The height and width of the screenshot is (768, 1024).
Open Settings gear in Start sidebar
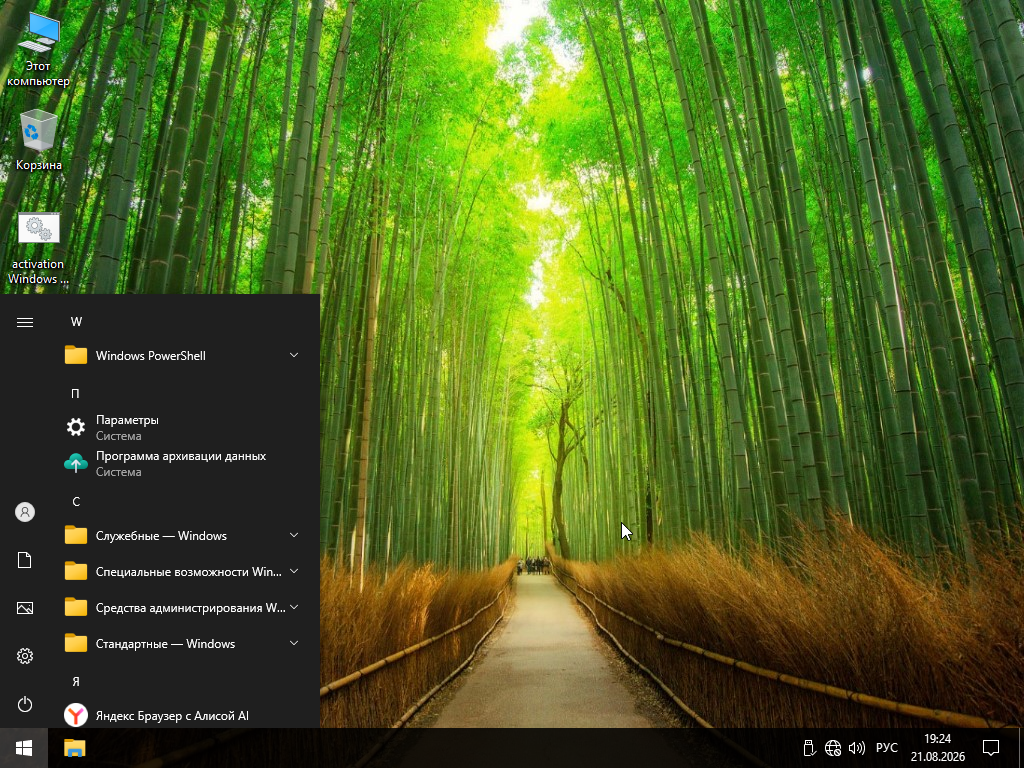[x=25, y=656]
